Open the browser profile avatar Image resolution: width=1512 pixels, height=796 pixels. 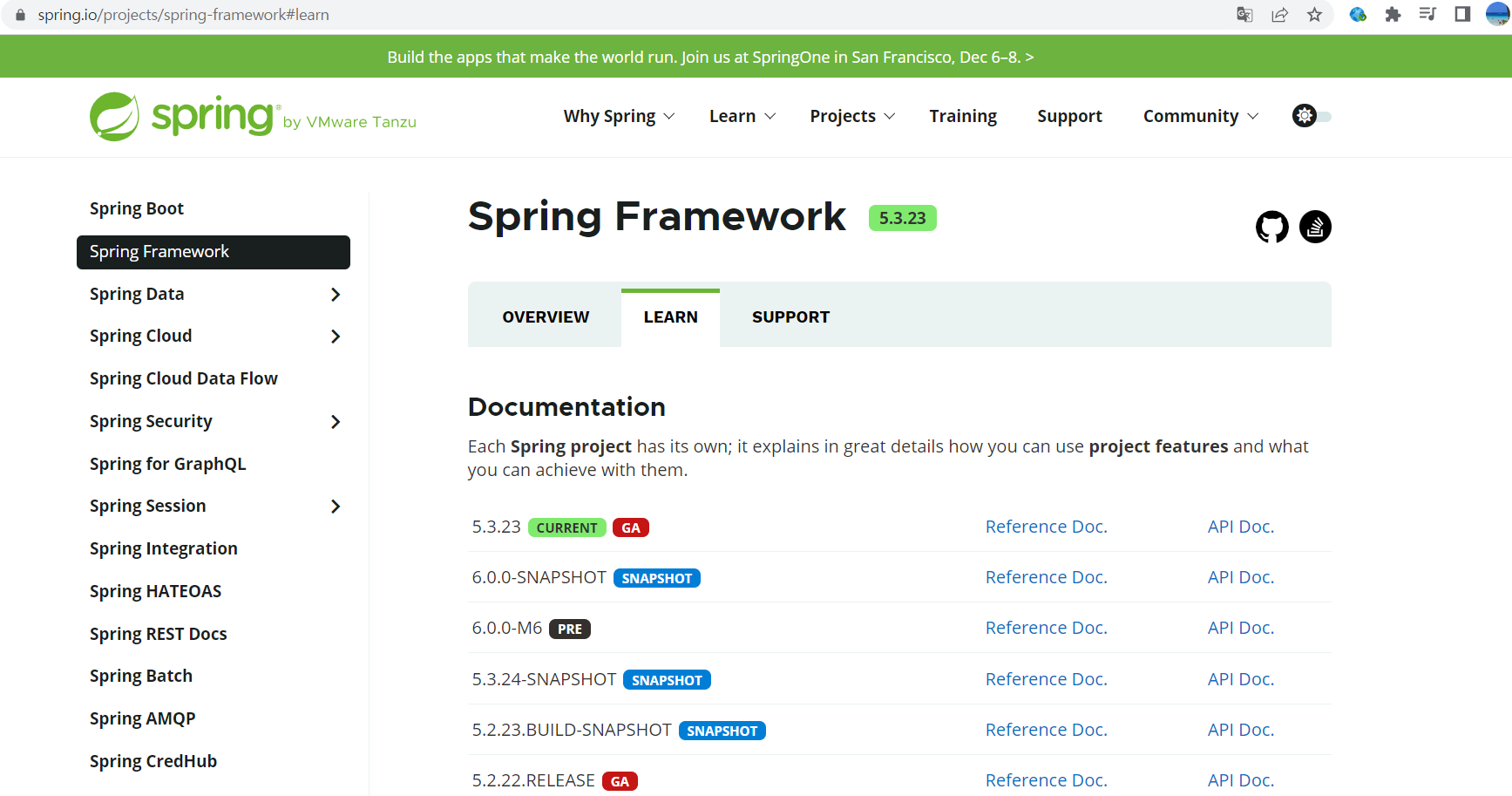[1498, 14]
